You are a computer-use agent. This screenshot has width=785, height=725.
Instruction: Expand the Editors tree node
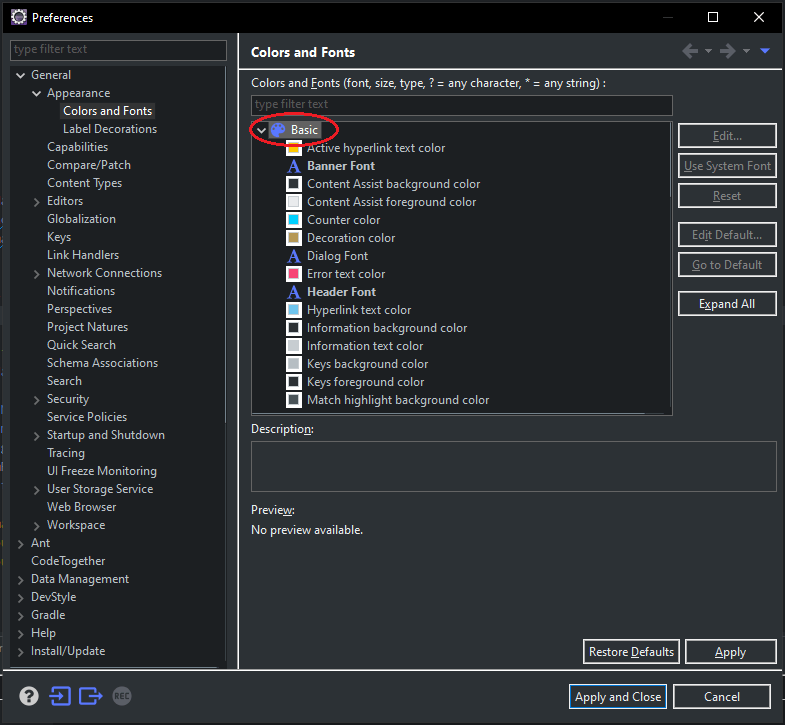[x=37, y=201]
